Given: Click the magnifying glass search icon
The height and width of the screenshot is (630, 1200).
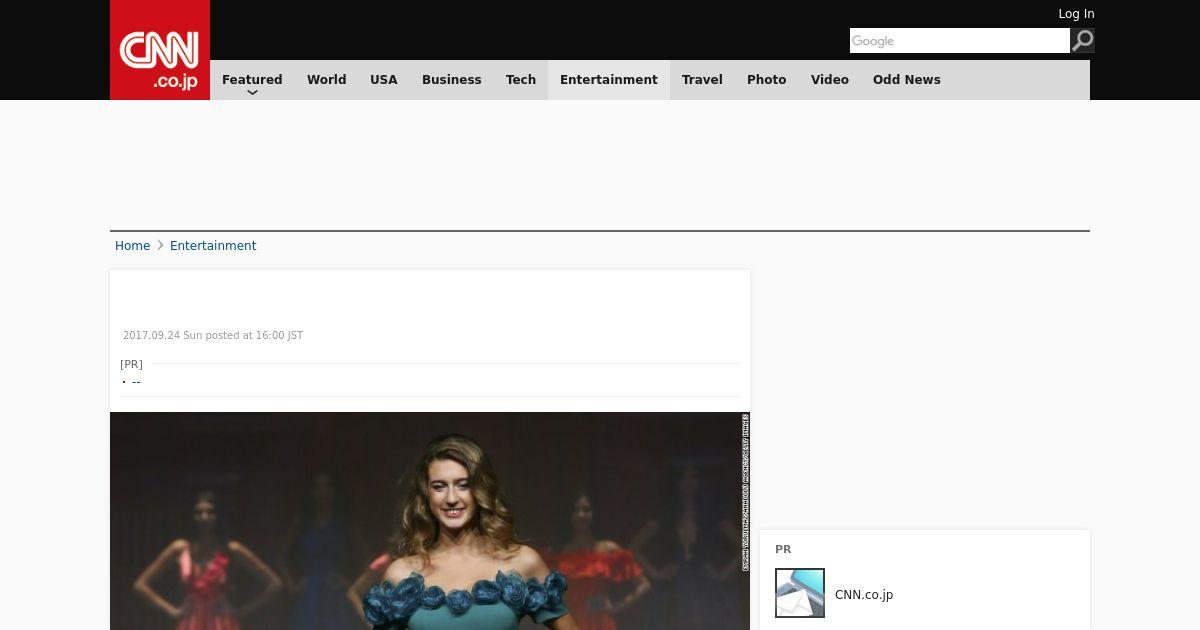Looking at the screenshot, I should pos(1082,40).
